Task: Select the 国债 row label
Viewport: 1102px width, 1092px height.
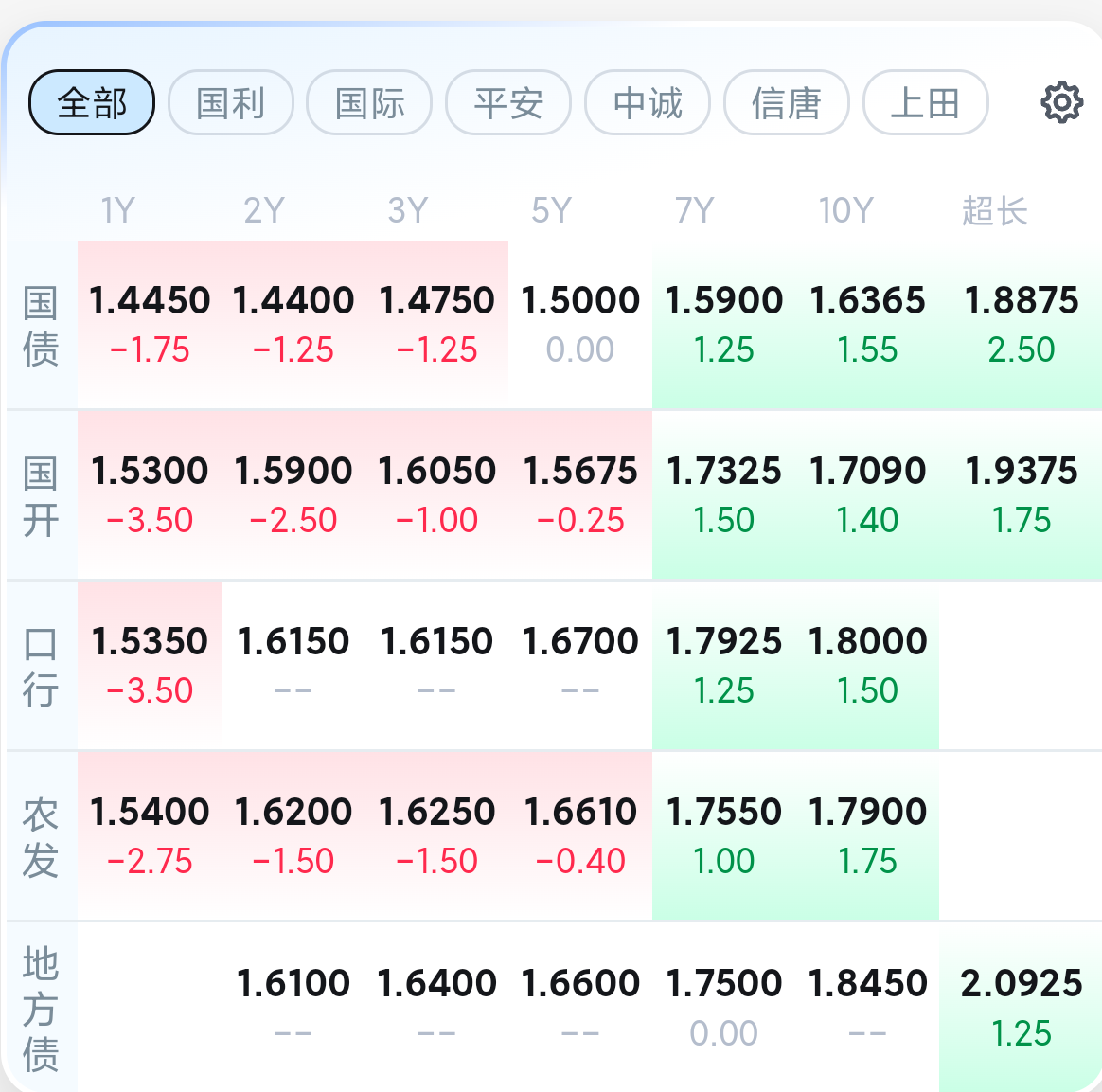Action: point(40,326)
